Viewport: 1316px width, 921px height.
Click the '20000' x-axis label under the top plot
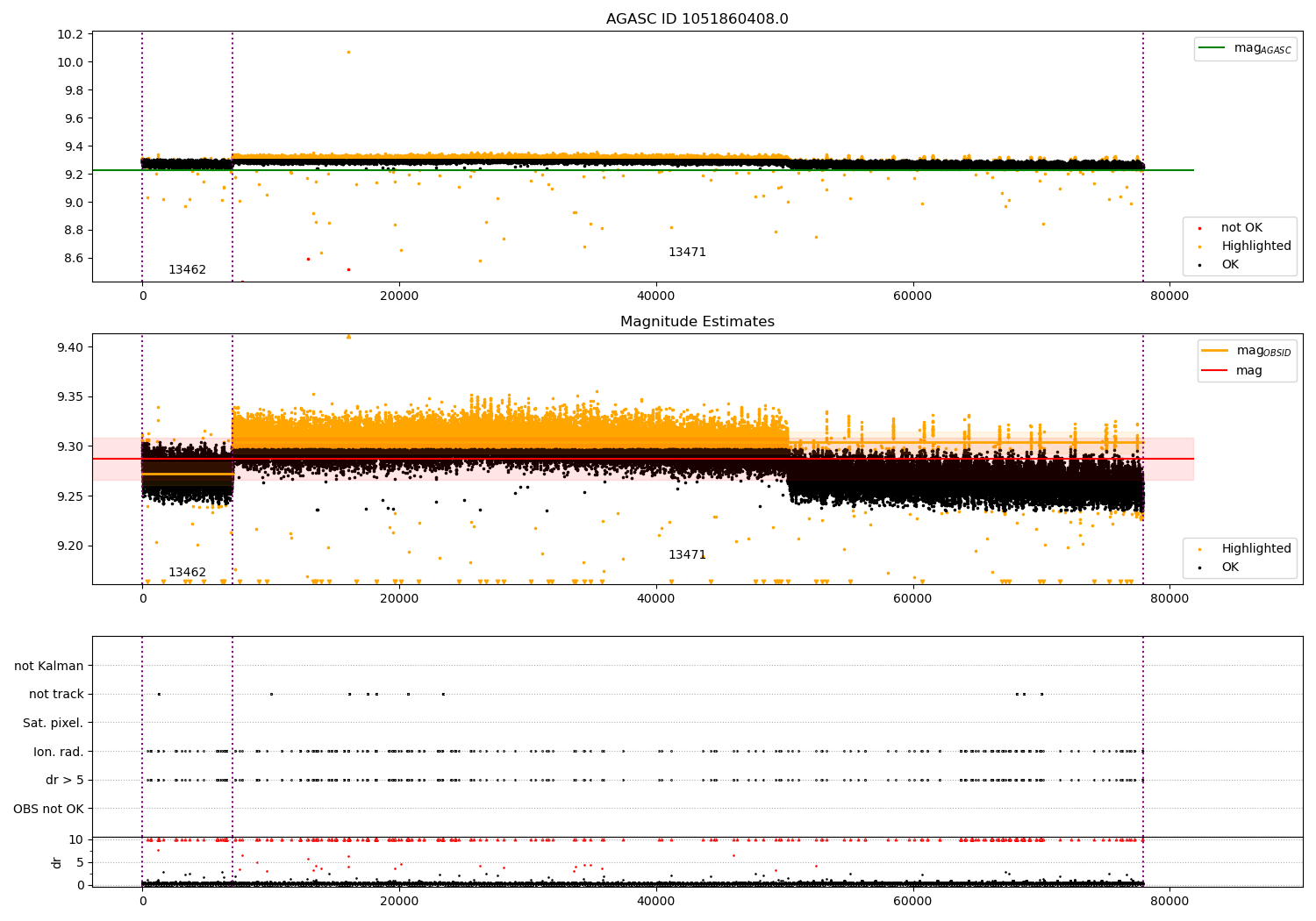[399, 296]
